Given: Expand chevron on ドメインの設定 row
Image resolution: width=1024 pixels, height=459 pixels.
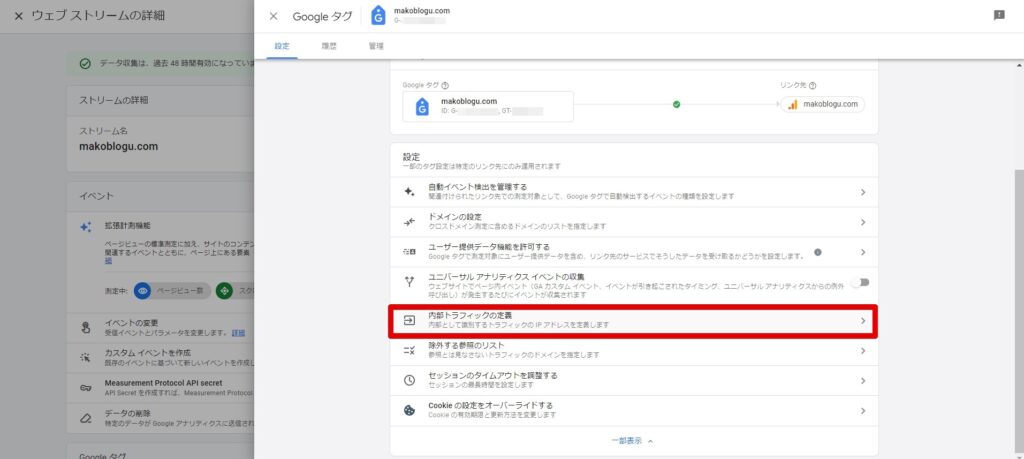Looking at the screenshot, I should pyautogui.click(x=863, y=222).
